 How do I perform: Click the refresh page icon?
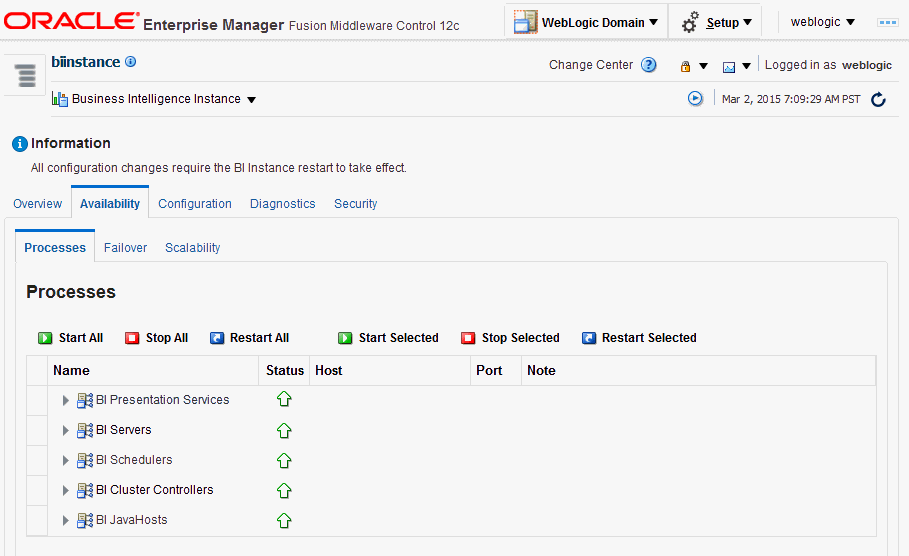coord(878,99)
